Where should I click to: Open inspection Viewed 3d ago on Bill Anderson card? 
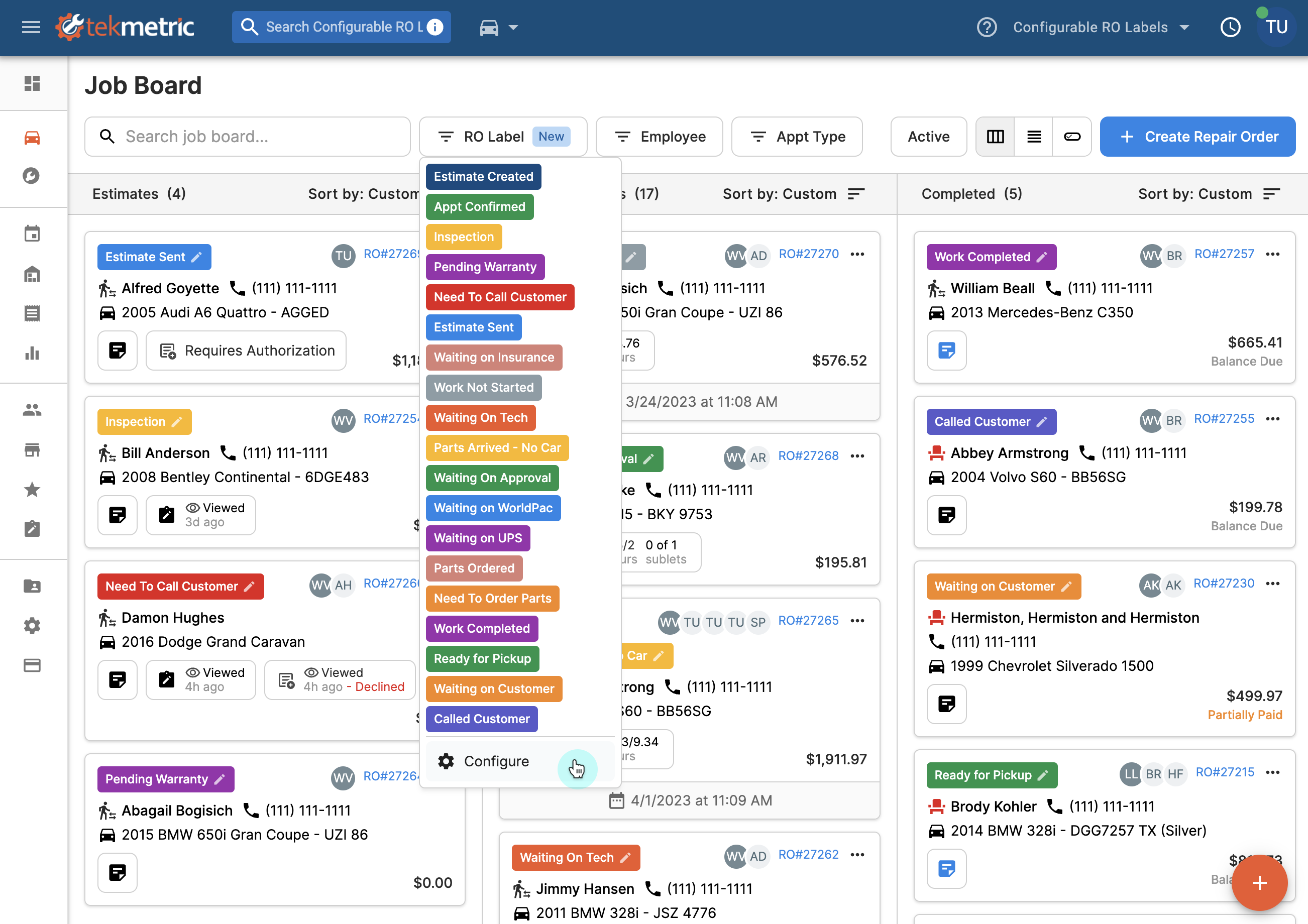click(200, 516)
